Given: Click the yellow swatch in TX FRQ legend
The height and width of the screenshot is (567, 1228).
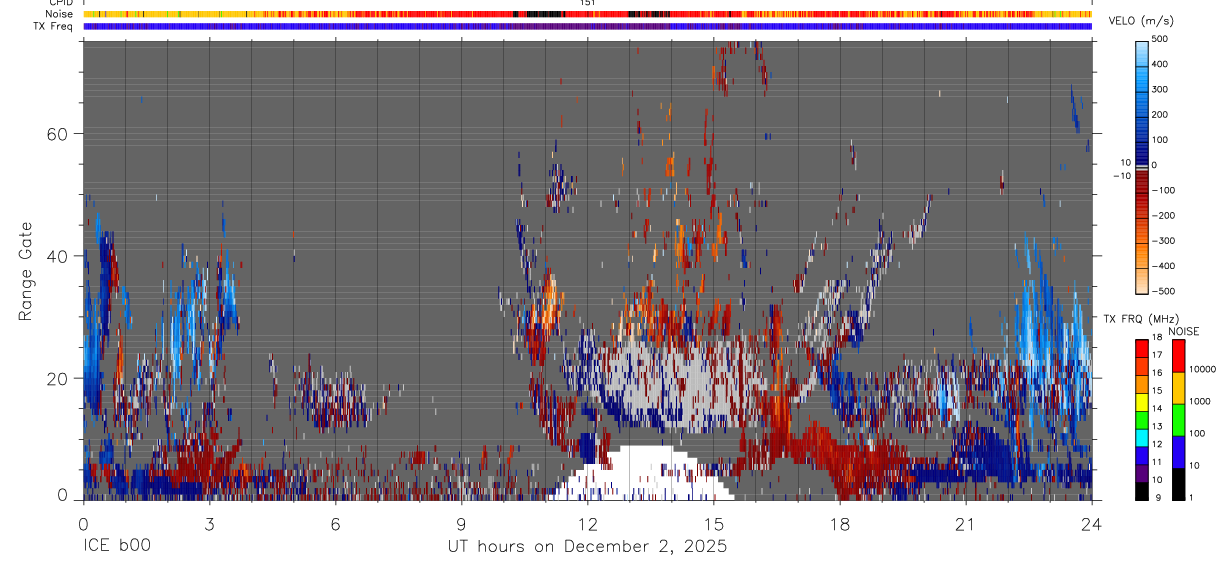Looking at the screenshot, I should coord(1143,400).
